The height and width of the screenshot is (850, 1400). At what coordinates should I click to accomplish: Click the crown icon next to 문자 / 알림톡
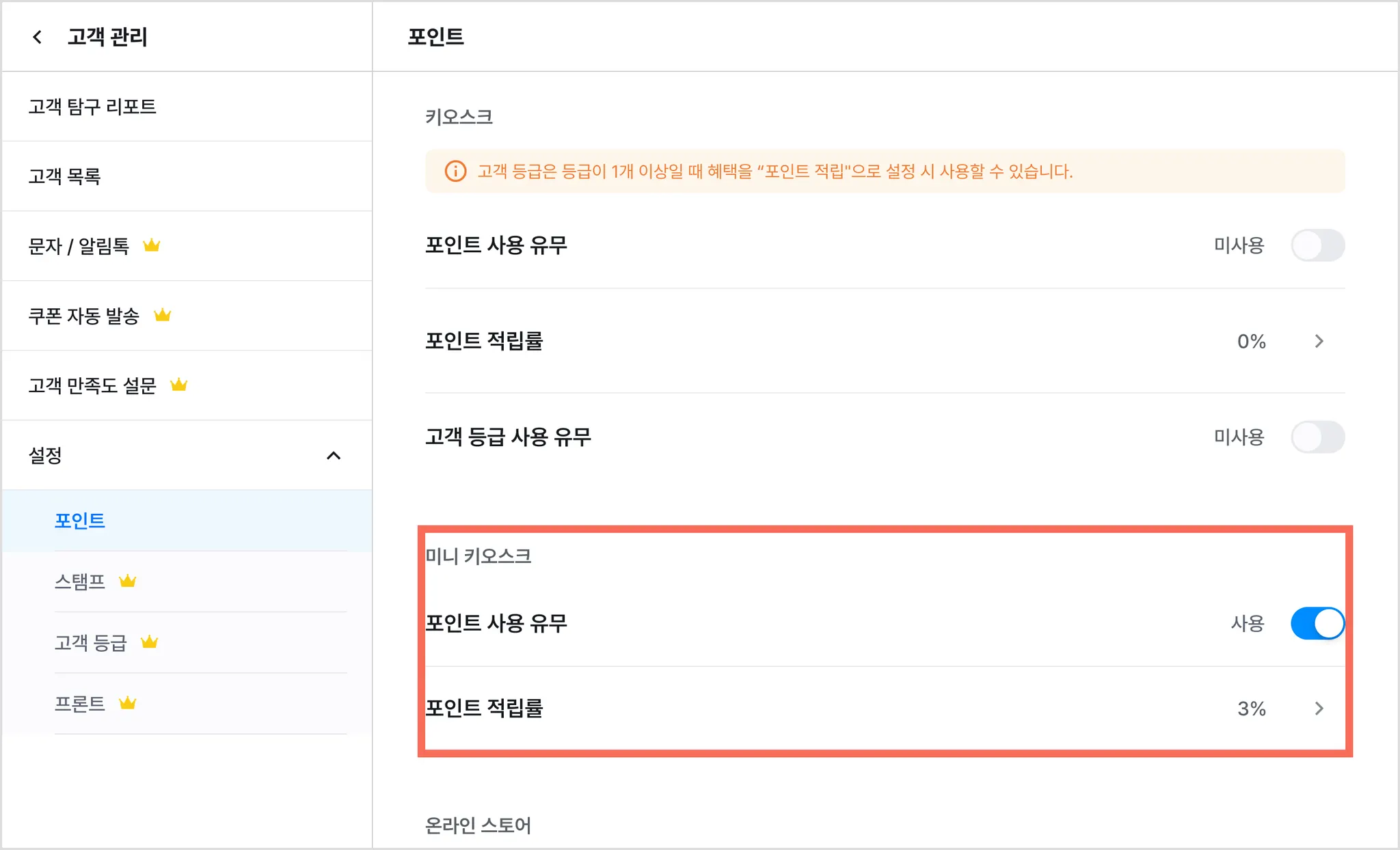point(151,245)
